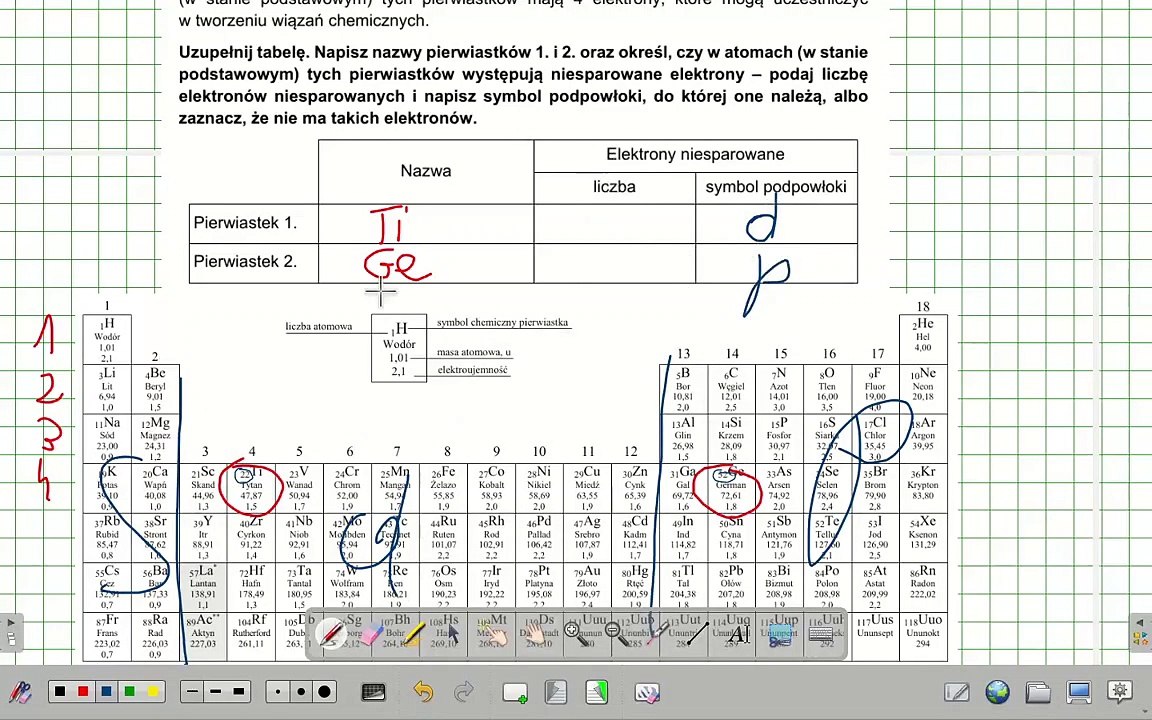Pick the black pen color

coord(60,691)
